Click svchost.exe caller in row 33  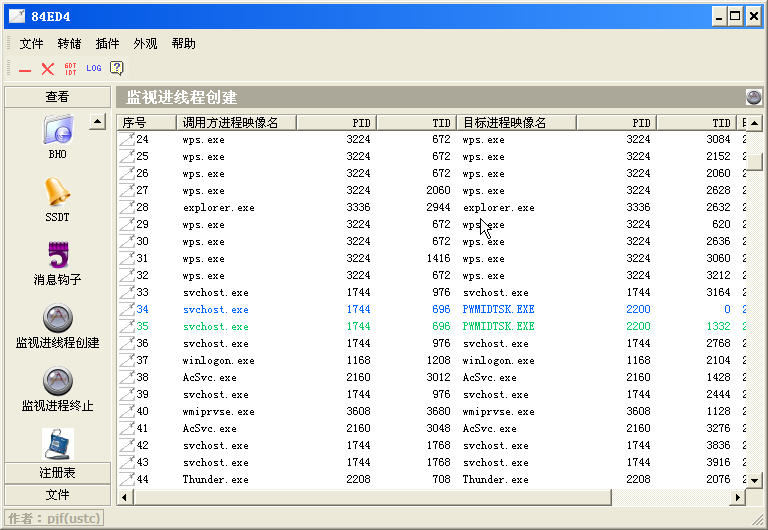tap(216, 292)
